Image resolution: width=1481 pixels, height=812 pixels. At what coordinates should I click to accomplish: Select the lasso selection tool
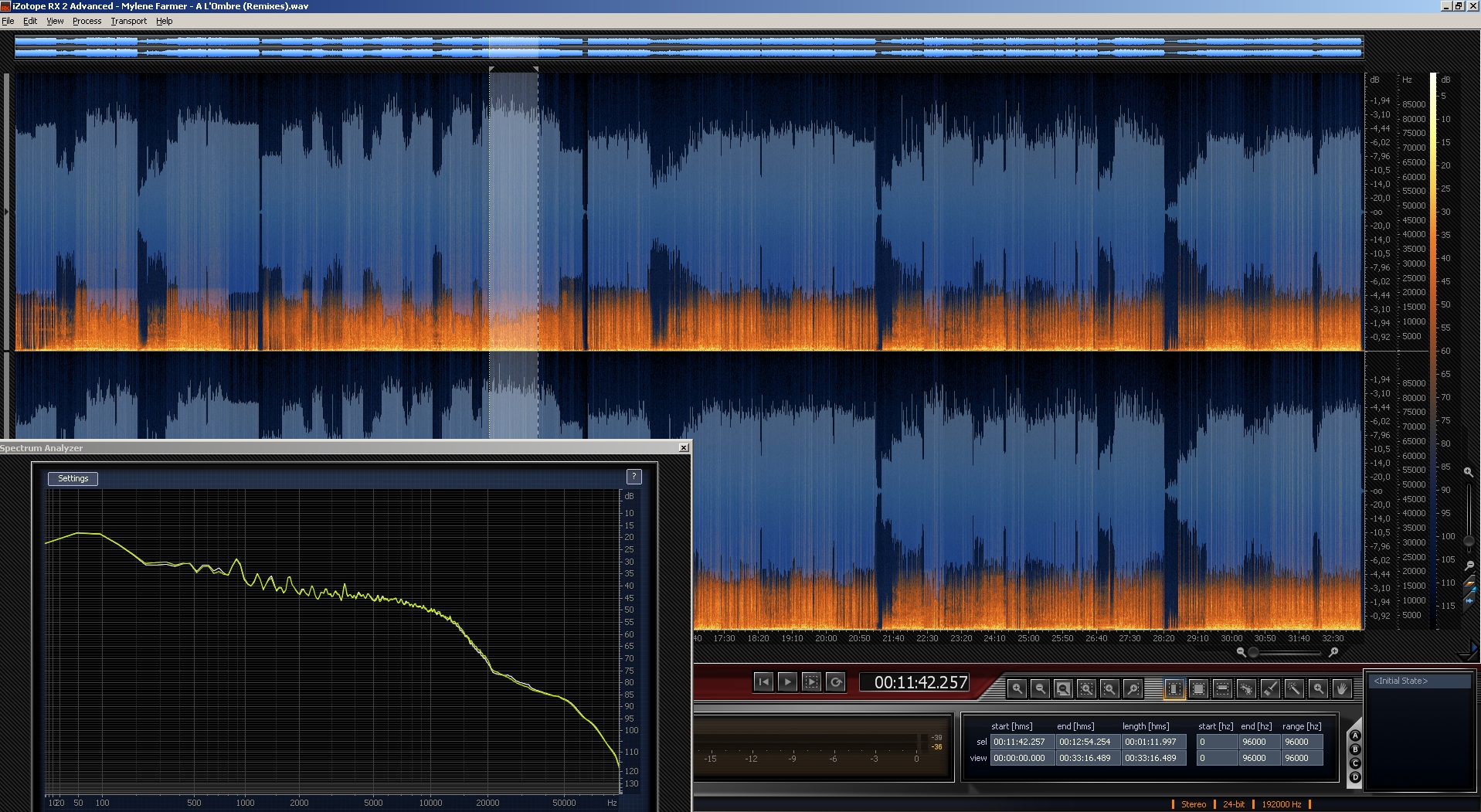(x=1246, y=688)
